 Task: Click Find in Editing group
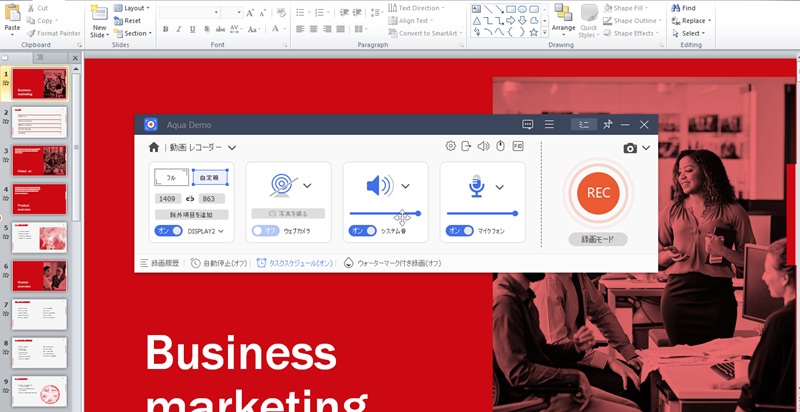coord(683,8)
